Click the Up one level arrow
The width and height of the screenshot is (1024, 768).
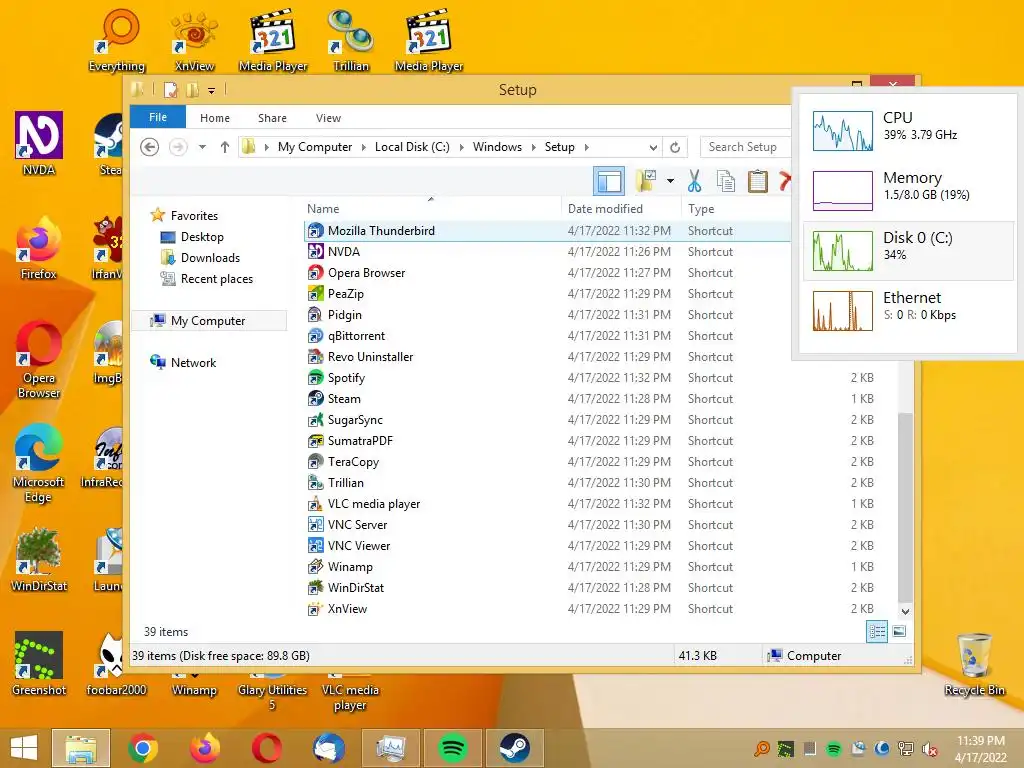[x=225, y=147]
